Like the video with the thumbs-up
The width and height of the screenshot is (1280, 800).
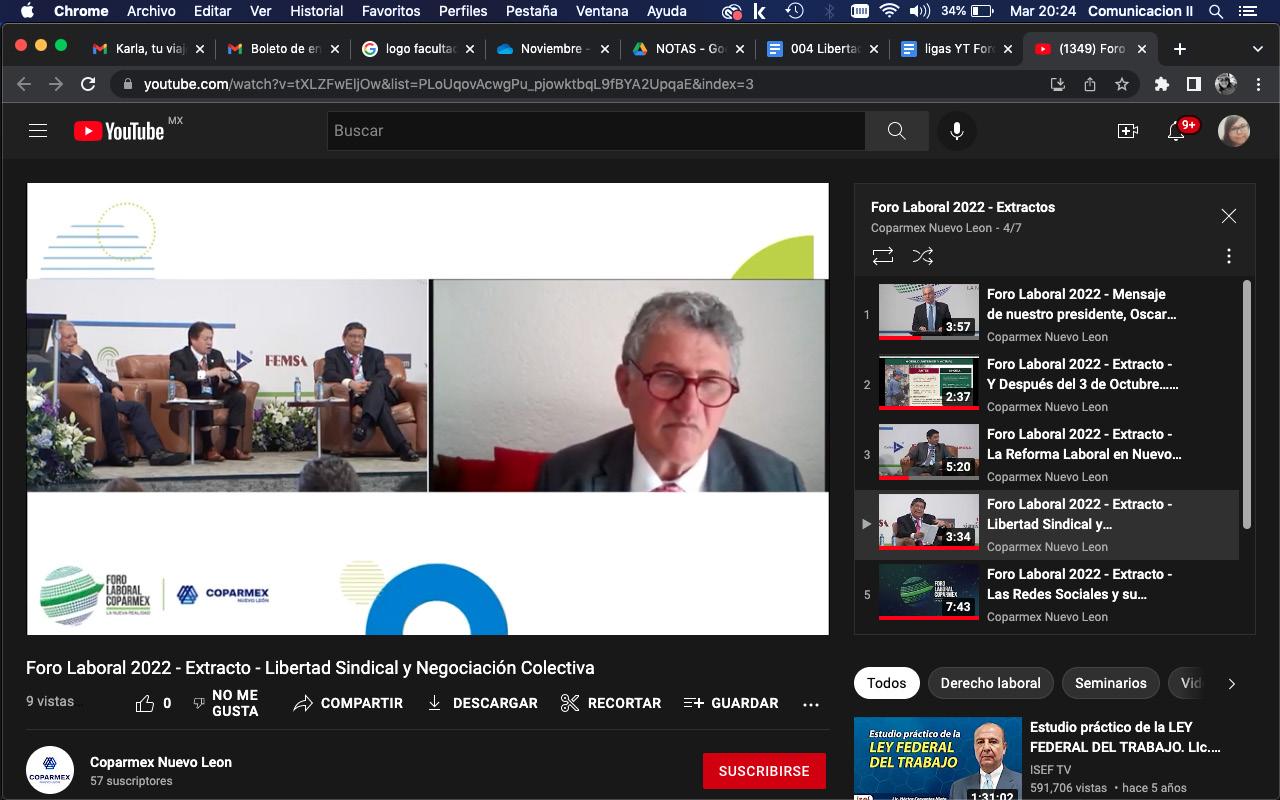tap(145, 703)
